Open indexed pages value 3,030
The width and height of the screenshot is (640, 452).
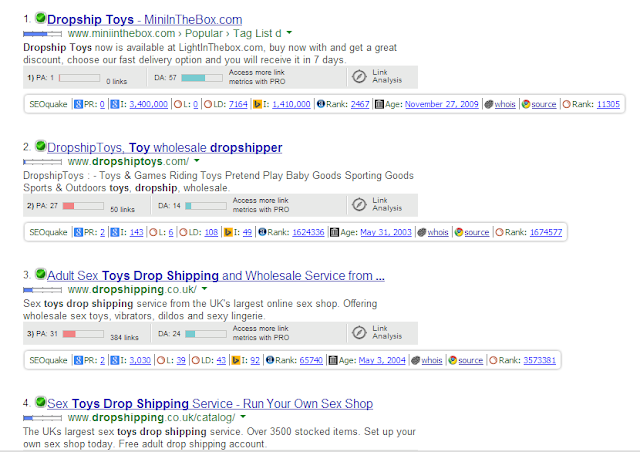[x=140, y=360]
